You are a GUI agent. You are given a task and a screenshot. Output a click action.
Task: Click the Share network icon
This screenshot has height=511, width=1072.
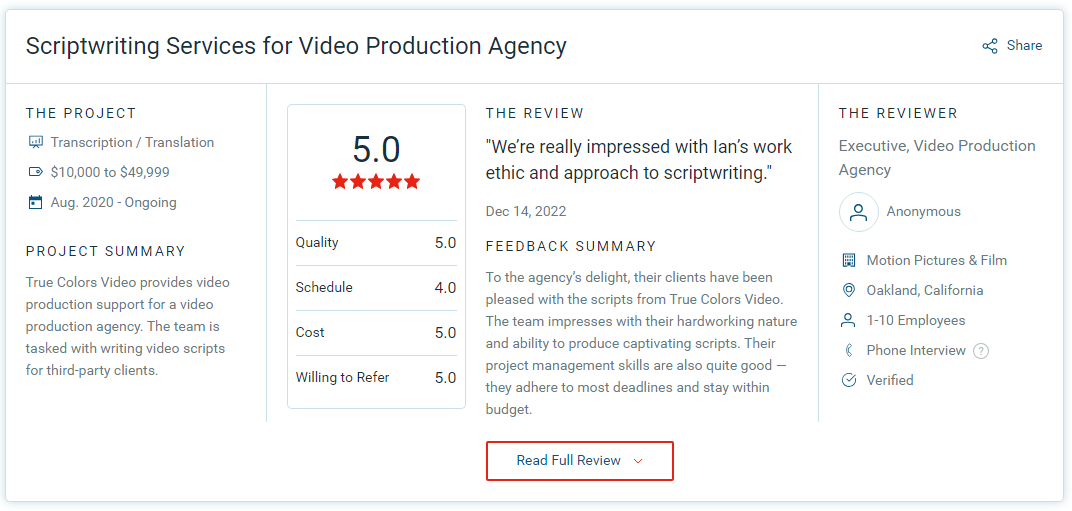[990, 46]
